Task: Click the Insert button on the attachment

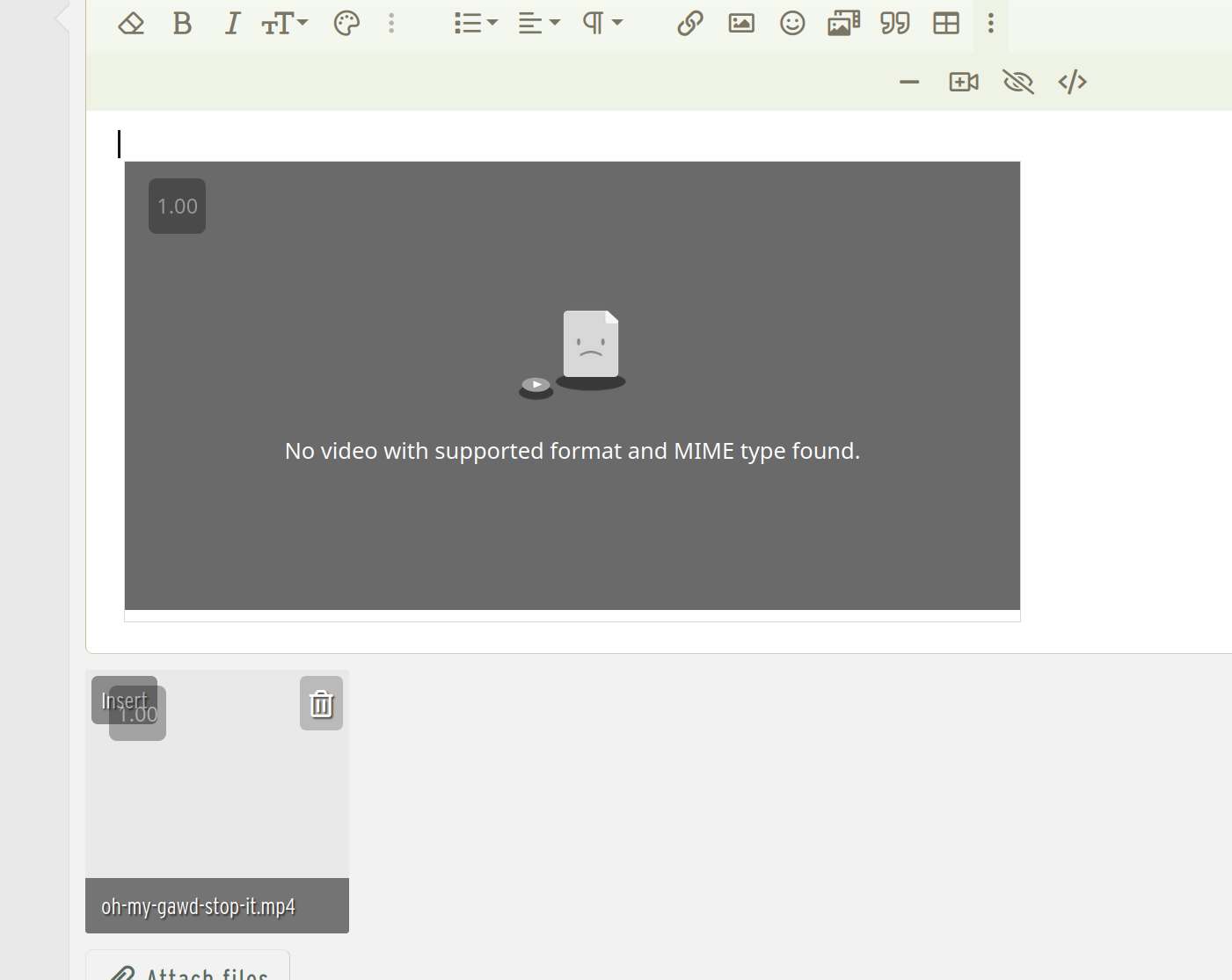Action: [x=124, y=701]
